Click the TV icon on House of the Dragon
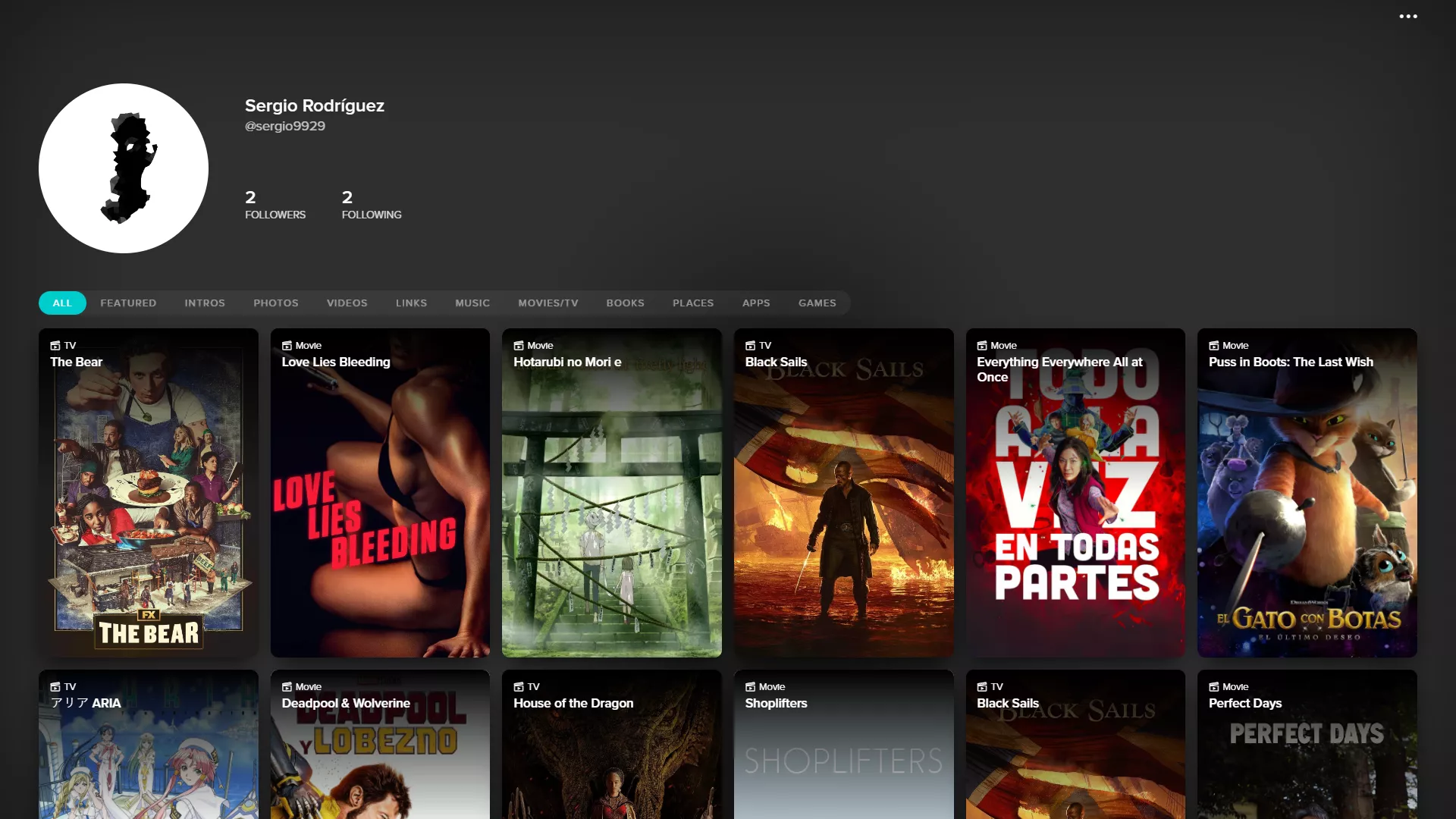The height and width of the screenshot is (819, 1456). (x=520, y=686)
